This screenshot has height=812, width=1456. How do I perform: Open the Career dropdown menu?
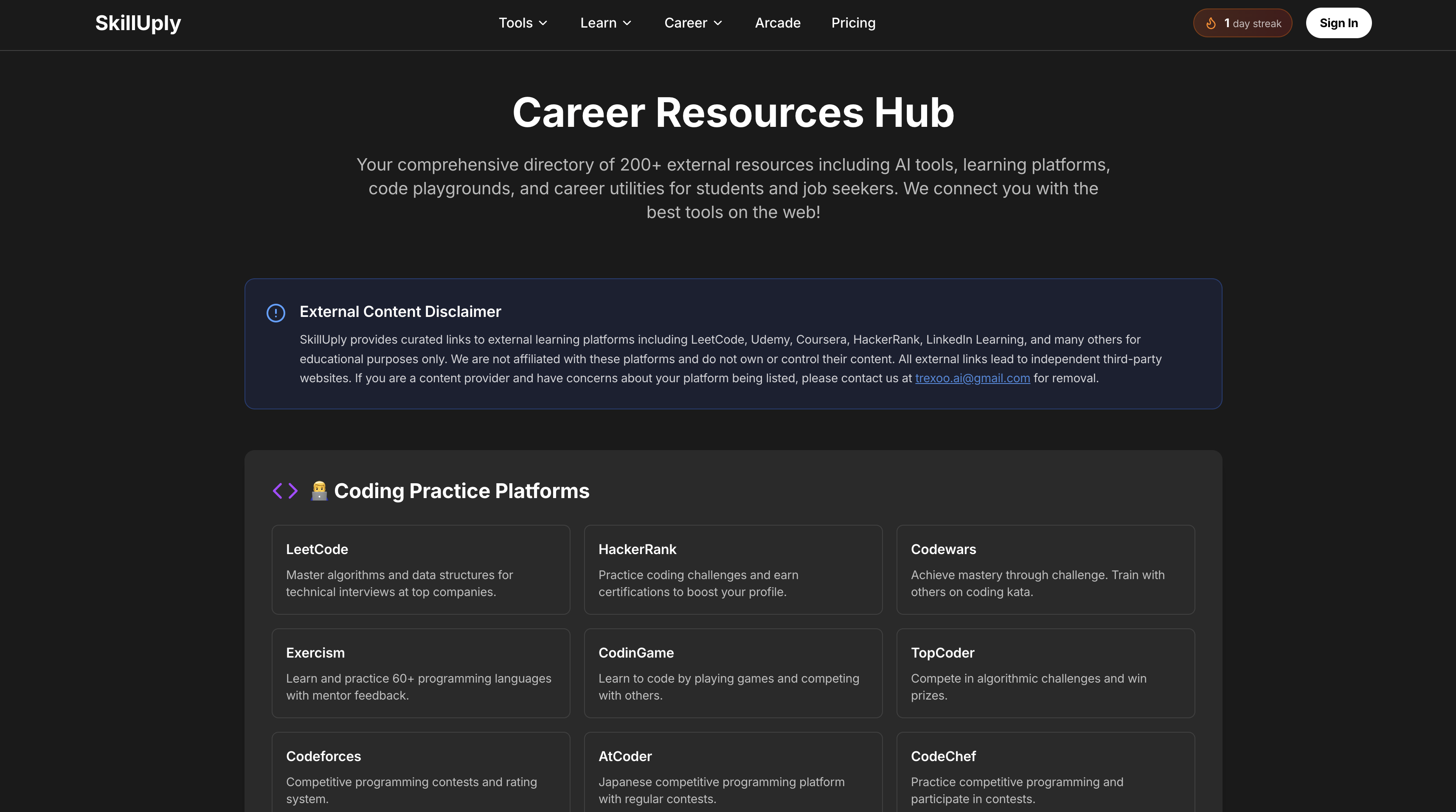pyautogui.click(x=693, y=23)
